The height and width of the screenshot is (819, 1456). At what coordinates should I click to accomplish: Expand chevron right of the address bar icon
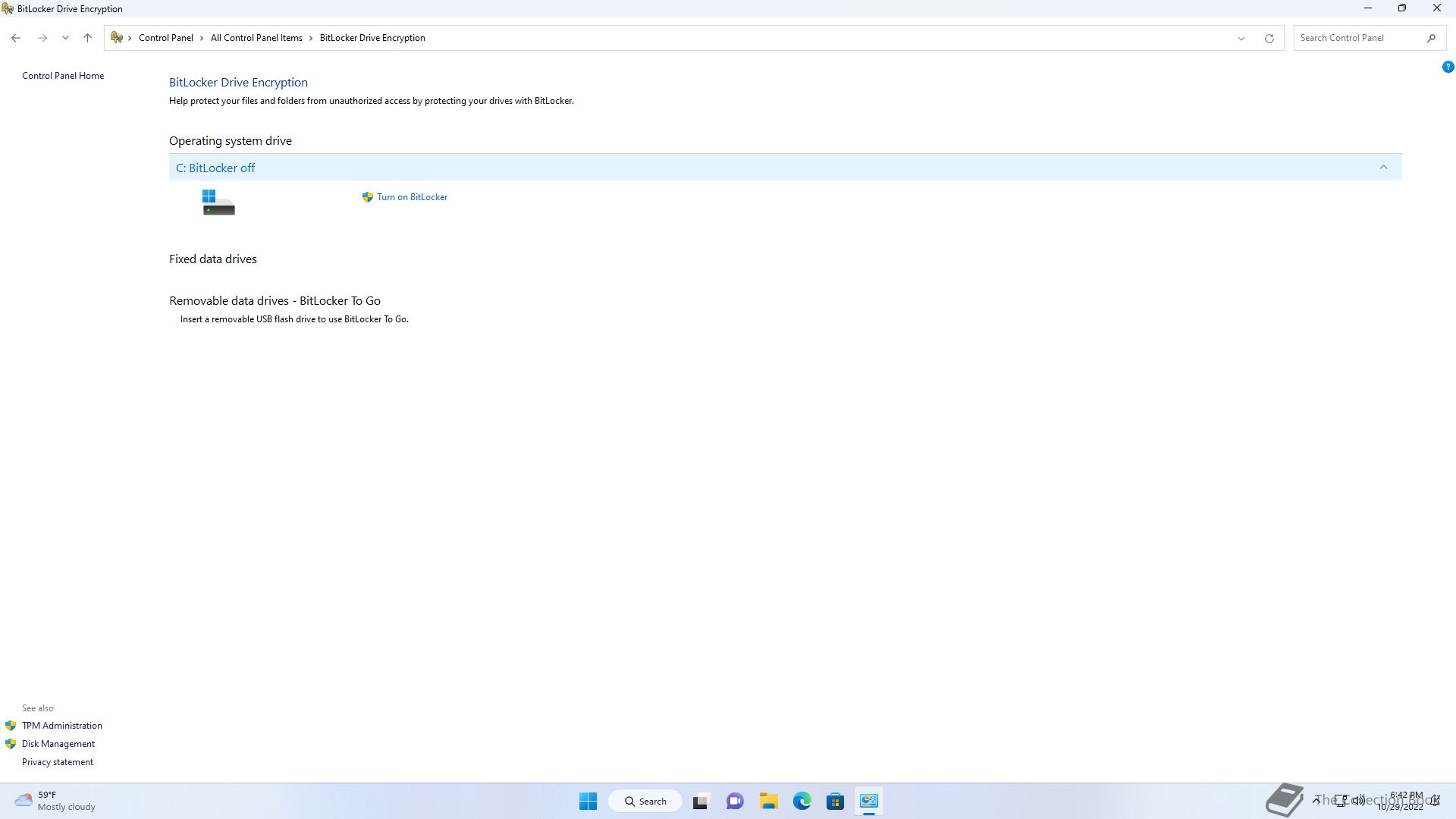click(130, 38)
